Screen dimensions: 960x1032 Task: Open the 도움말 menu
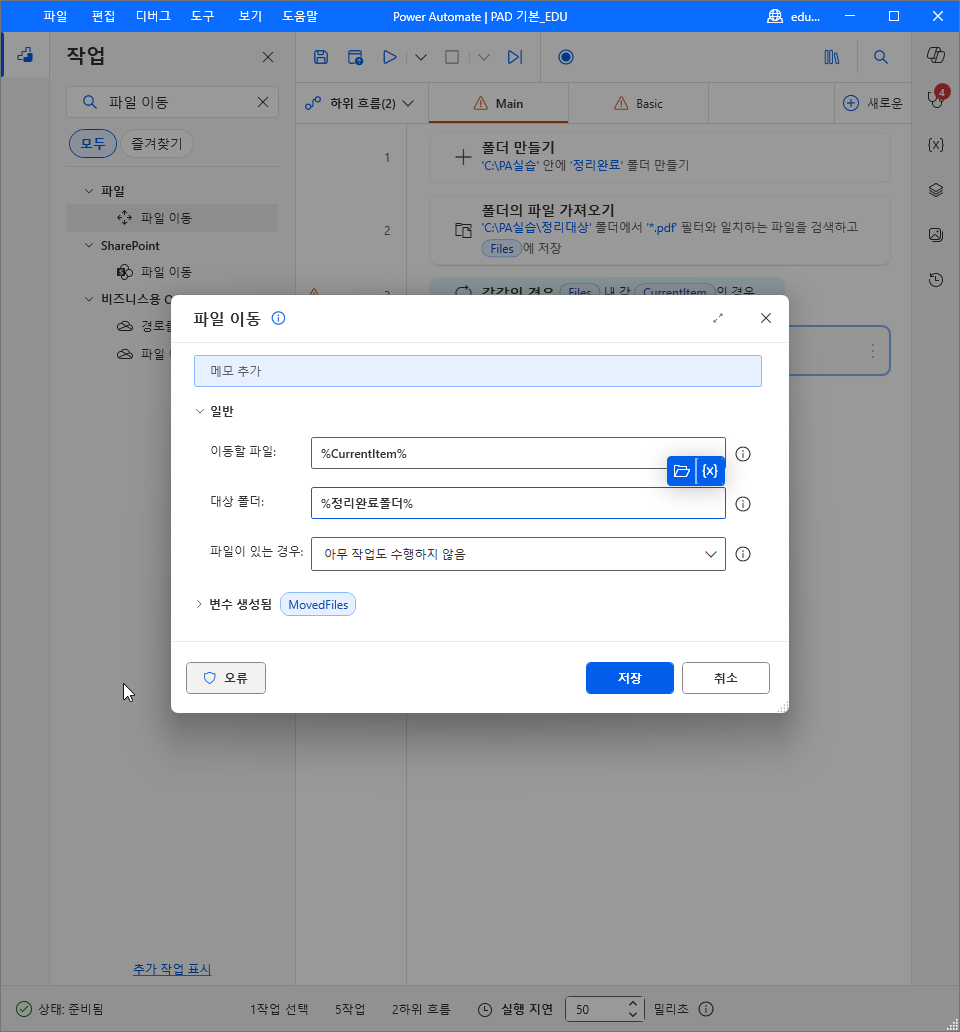pyautogui.click(x=300, y=16)
